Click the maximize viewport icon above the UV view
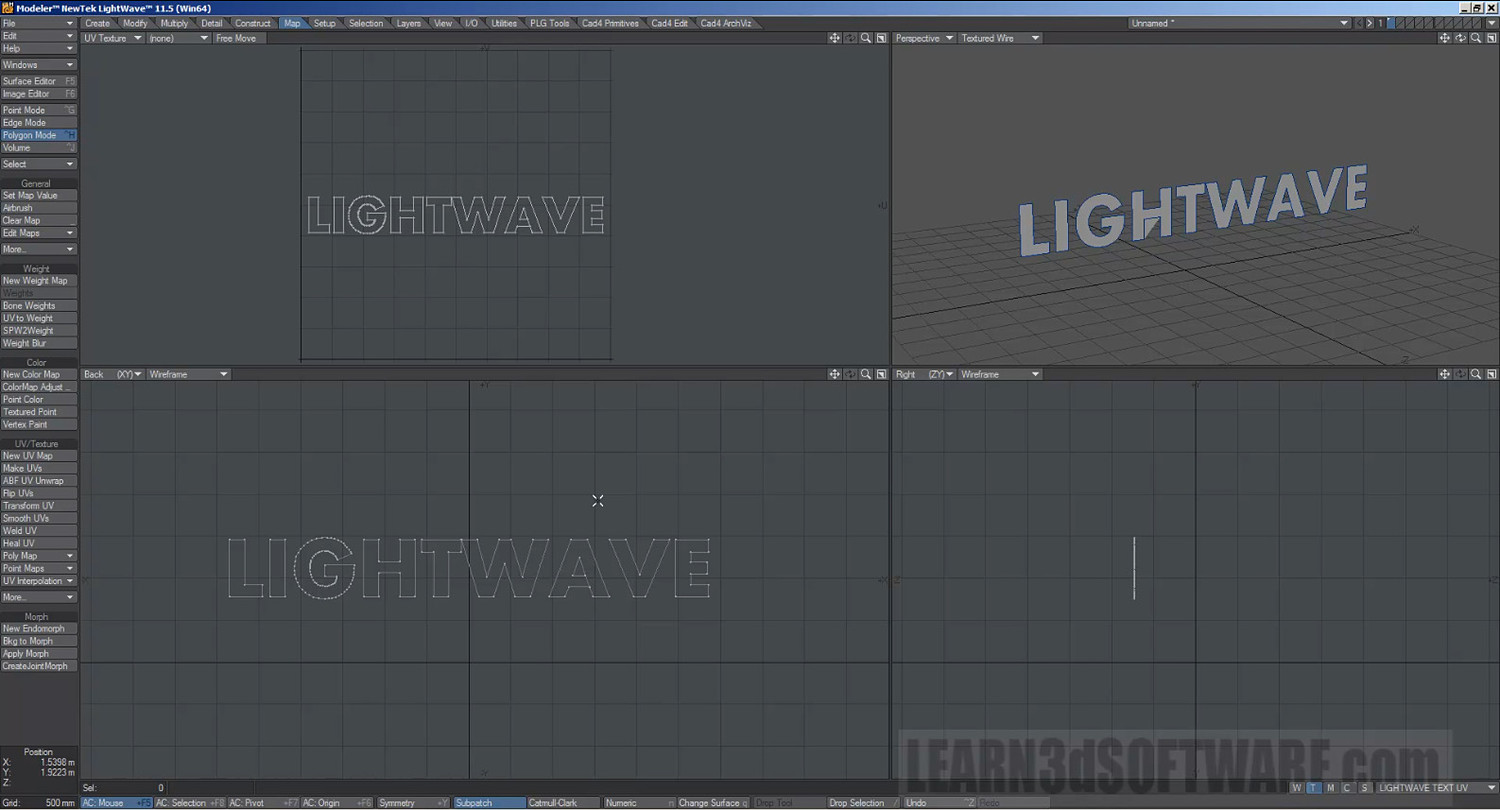The width and height of the screenshot is (1500, 810). point(880,37)
